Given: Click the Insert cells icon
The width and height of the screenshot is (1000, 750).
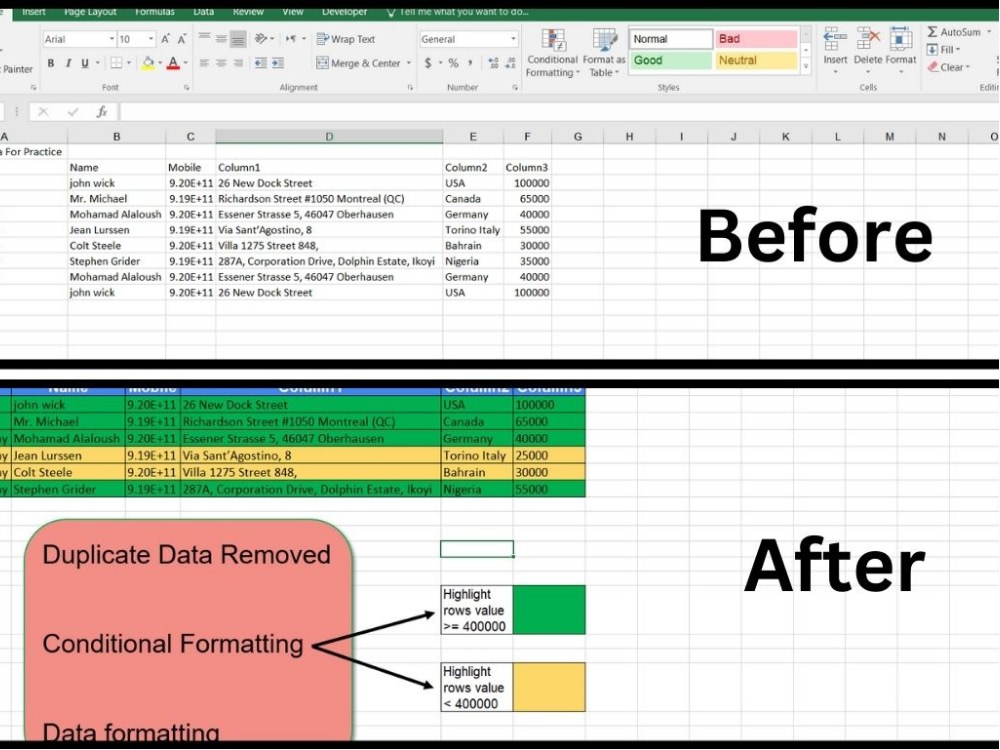Looking at the screenshot, I should click(835, 39).
